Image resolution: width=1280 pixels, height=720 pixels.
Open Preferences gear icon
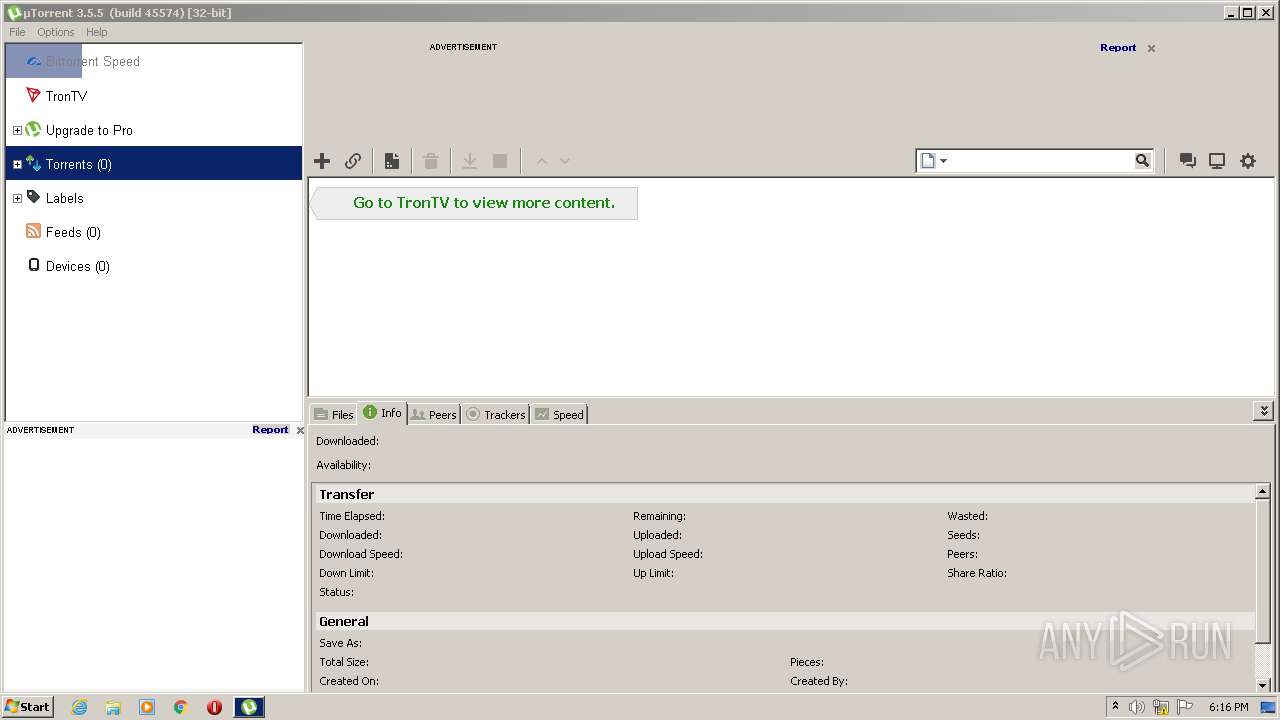(x=1248, y=161)
